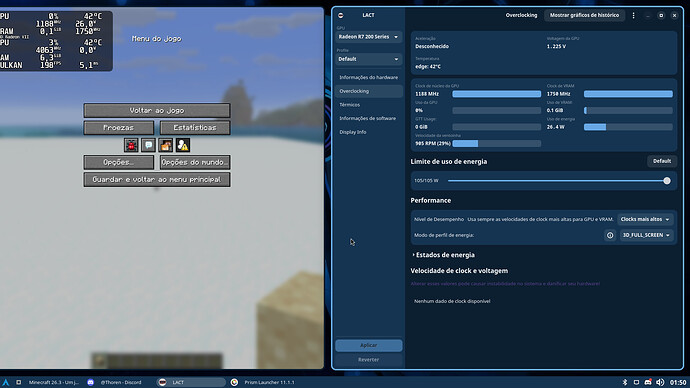Open the Discord tray icon
690x388 pixels.
(648, 382)
